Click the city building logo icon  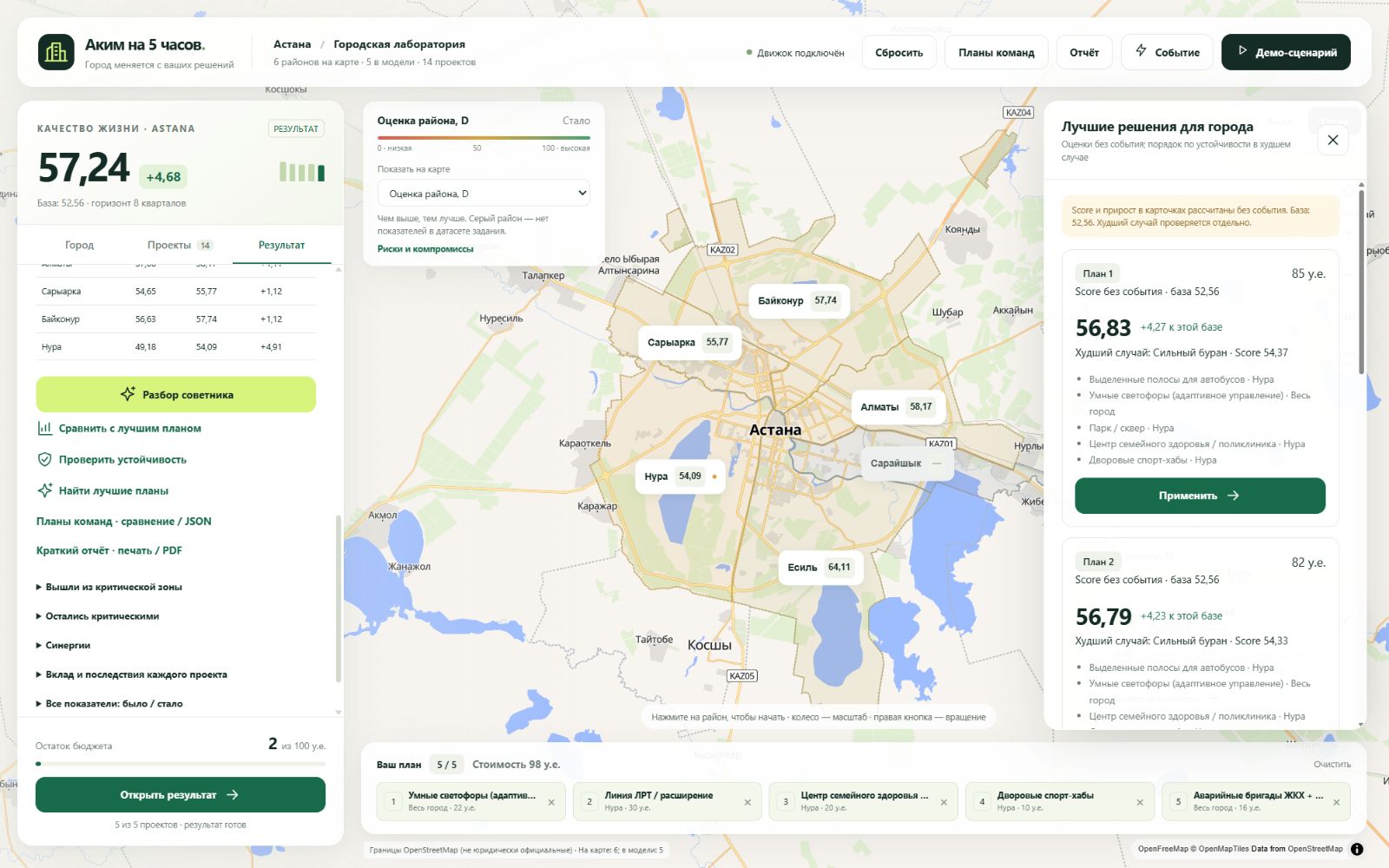click(x=56, y=52)
